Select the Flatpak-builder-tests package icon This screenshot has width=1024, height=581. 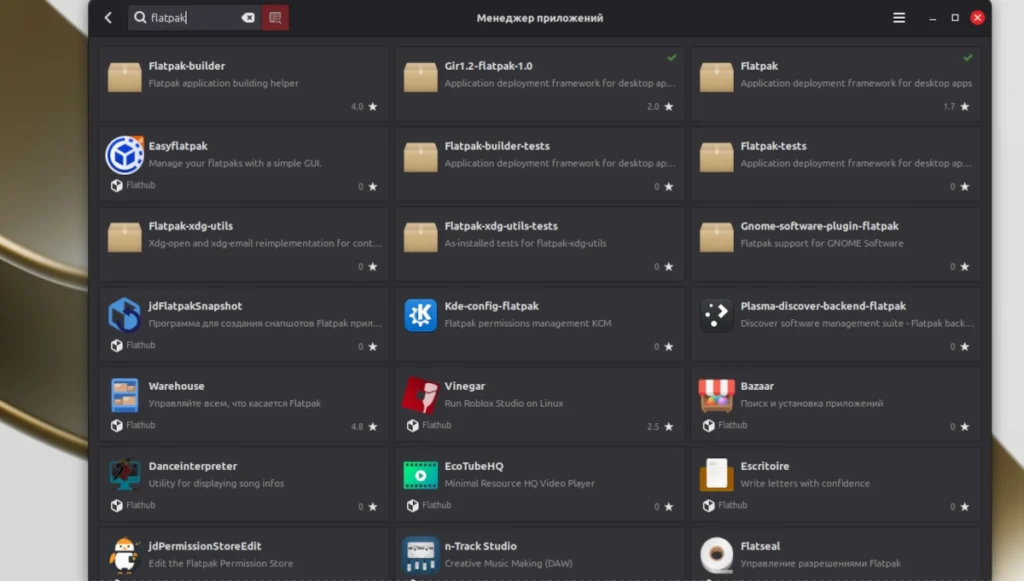click(421, 157)
